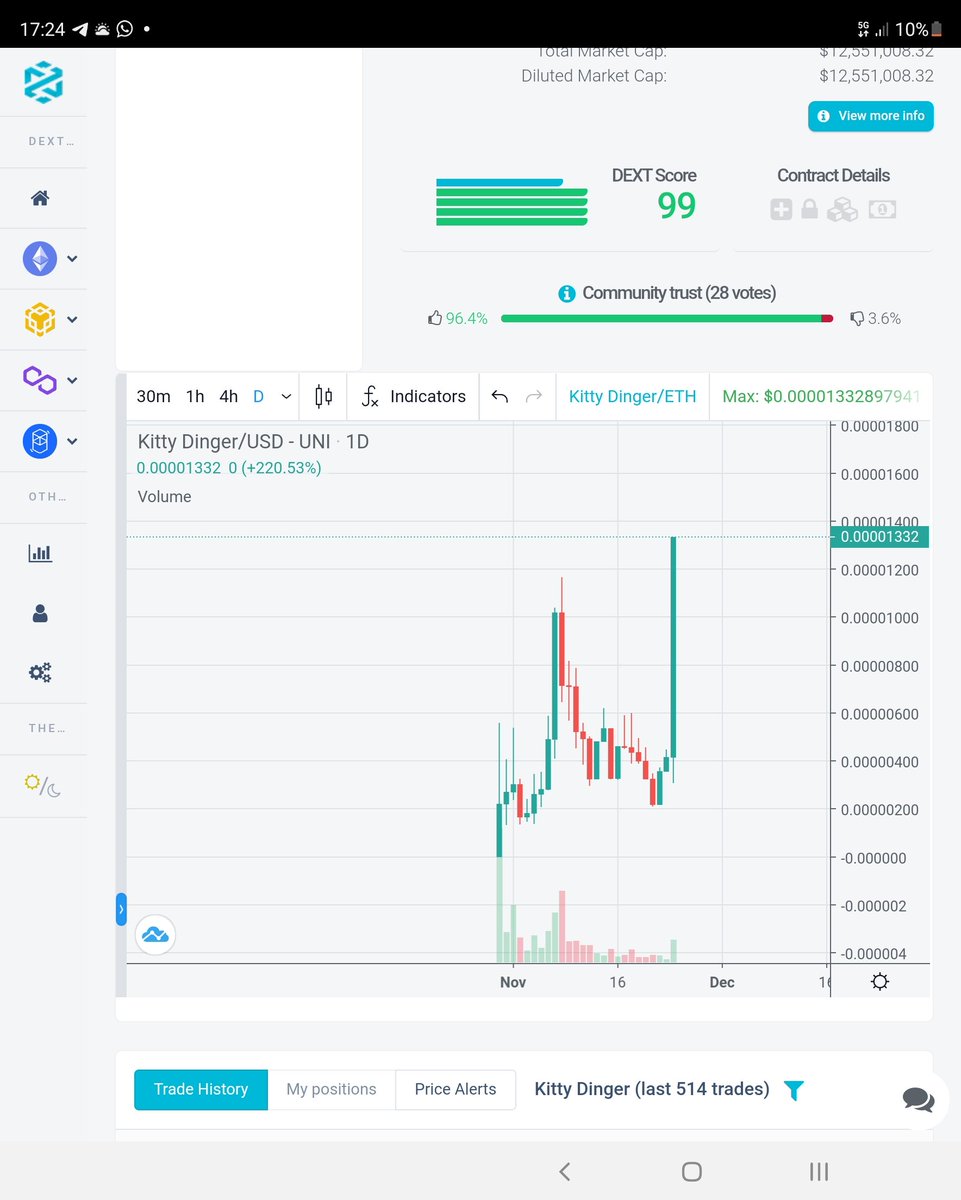Open the DEXTools logo home
Screen dimensions: 961x1200
(x=43, y=82)
